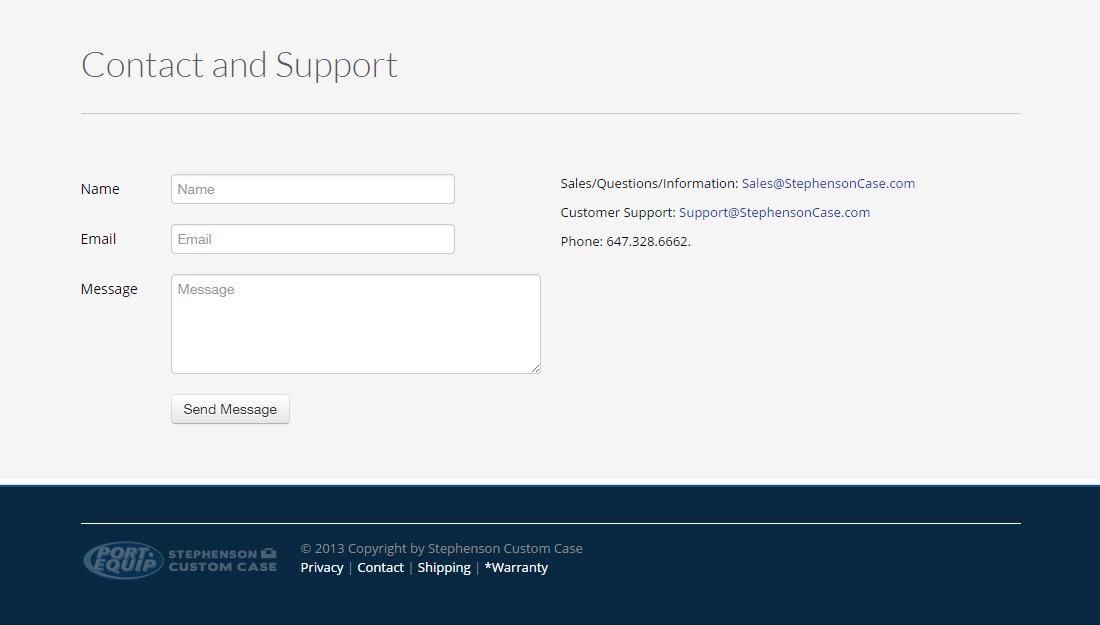
Task: Click the Email field label
Action: pyautogui.click(x=98, y=239)
